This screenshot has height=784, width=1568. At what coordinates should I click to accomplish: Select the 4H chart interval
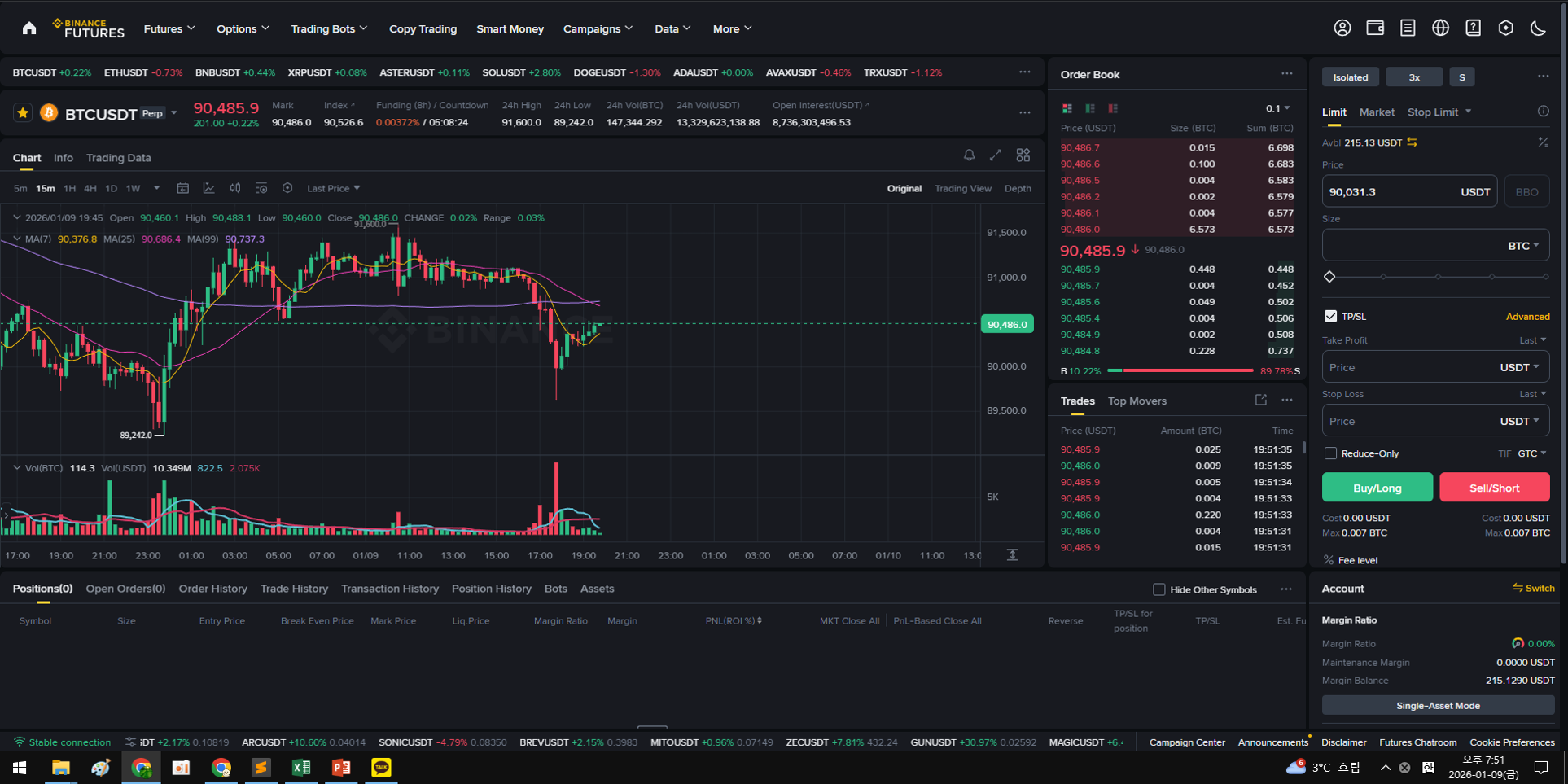tap(90, 188)
